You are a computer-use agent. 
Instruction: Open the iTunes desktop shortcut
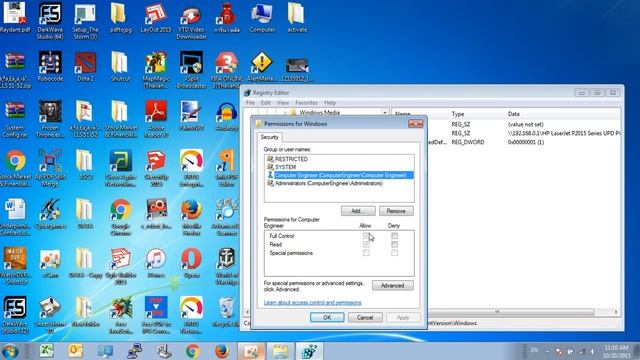pos(156,263)
